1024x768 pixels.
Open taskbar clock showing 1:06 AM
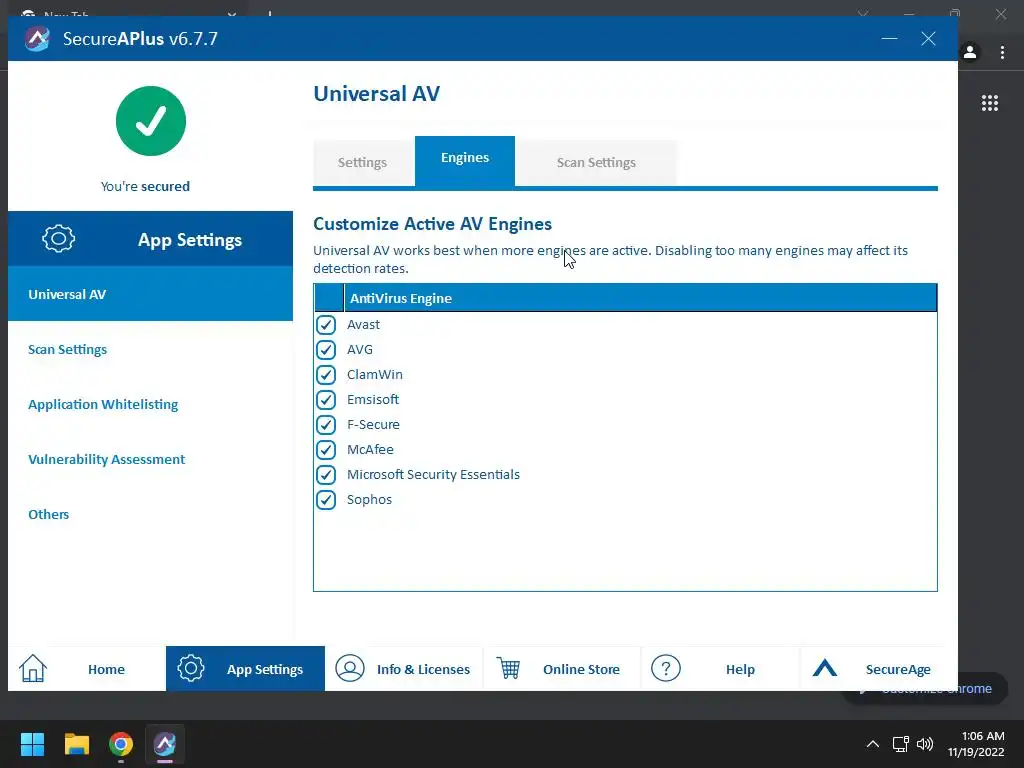[976, 744]
